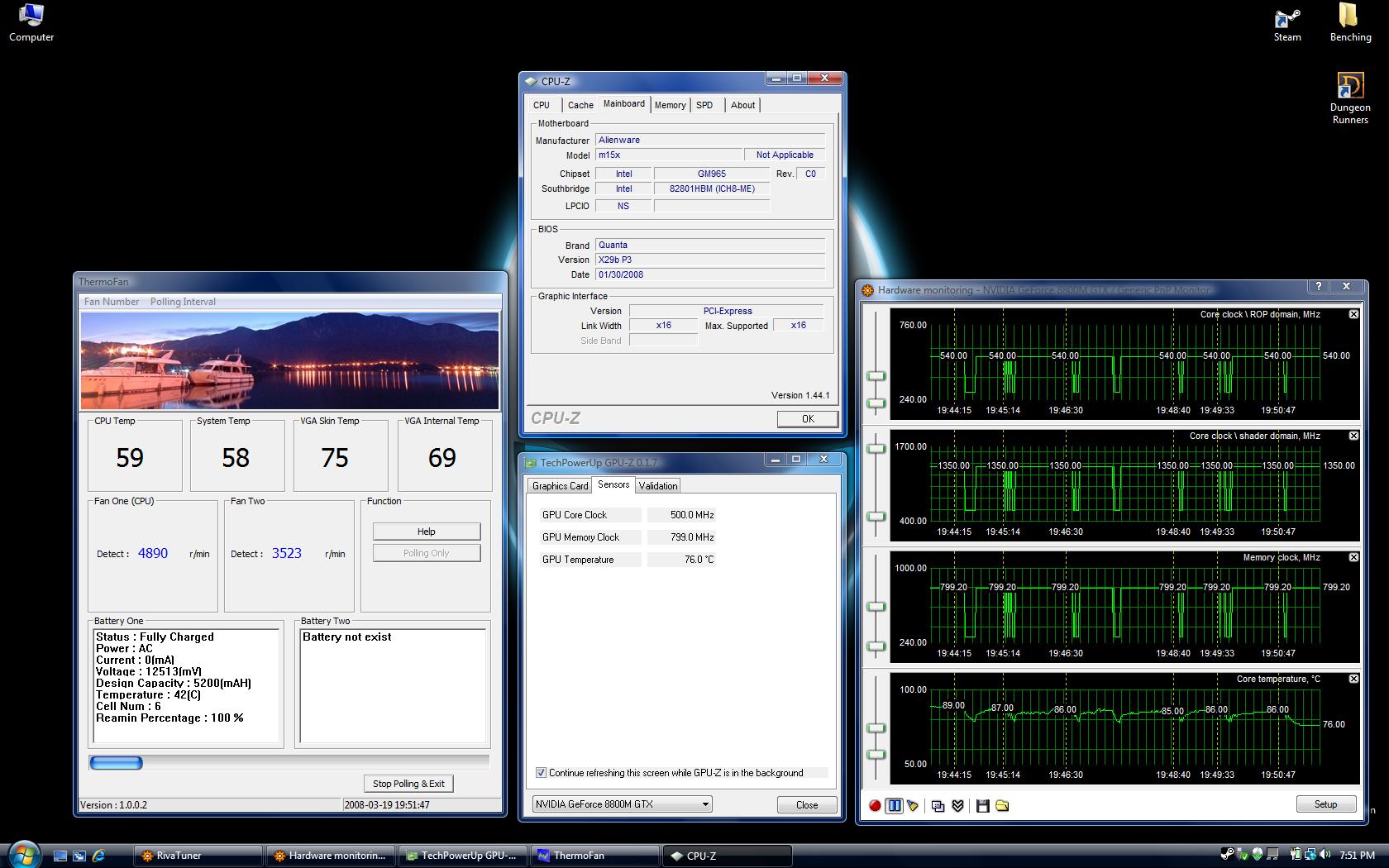The image size is (1389, 868).
Task: Click Stop Polling & Exit in ThermoFan
Action: tap(408, 784)
